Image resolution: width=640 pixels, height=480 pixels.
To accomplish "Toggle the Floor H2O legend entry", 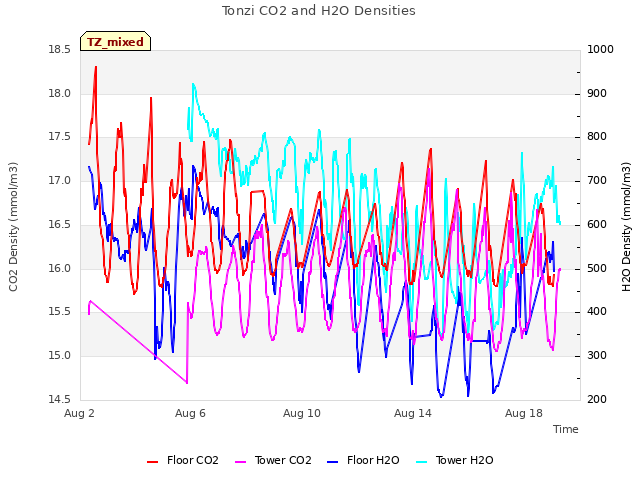I will (363, 460).
